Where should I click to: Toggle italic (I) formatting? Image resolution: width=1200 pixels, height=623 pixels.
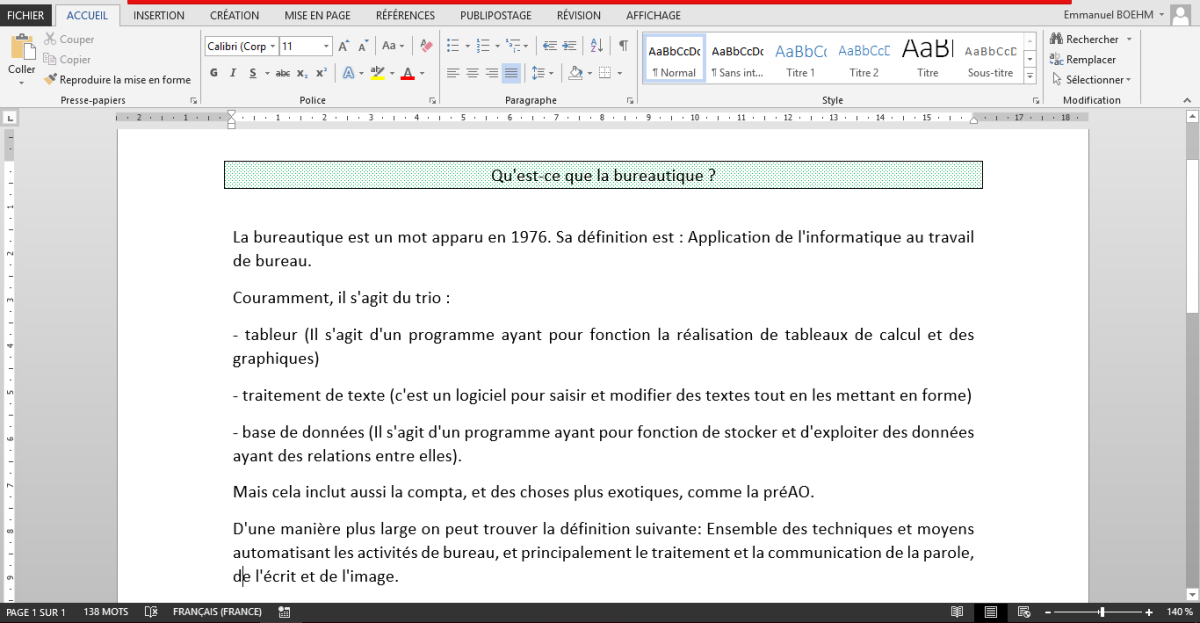[233, 73]
